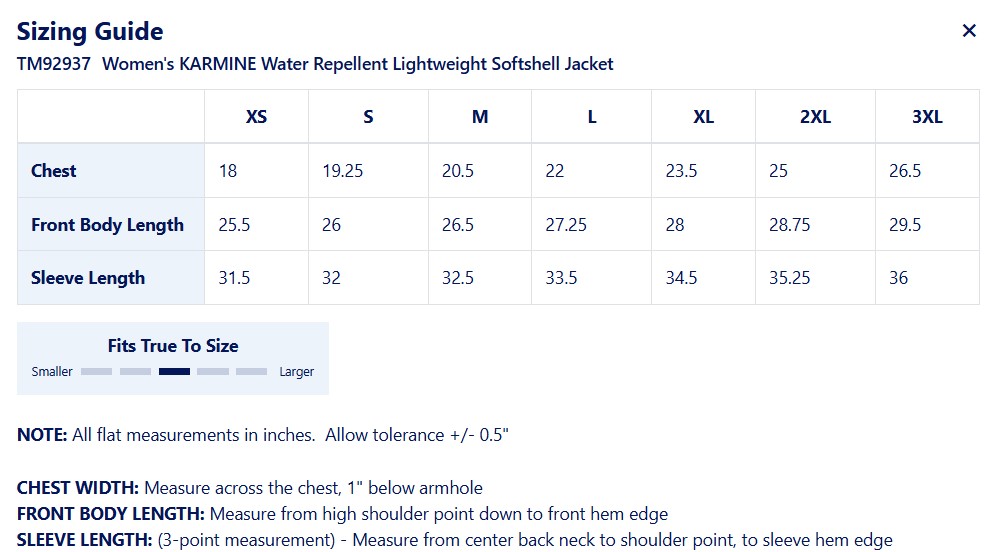Image resolution: width=992 pixels, height=552 pixels.
Task: Click the 2XL size column header
Action: click(815, 117)
